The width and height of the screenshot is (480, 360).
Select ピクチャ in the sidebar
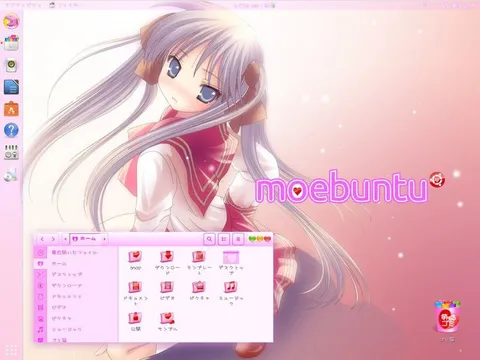tap(76, 318)
